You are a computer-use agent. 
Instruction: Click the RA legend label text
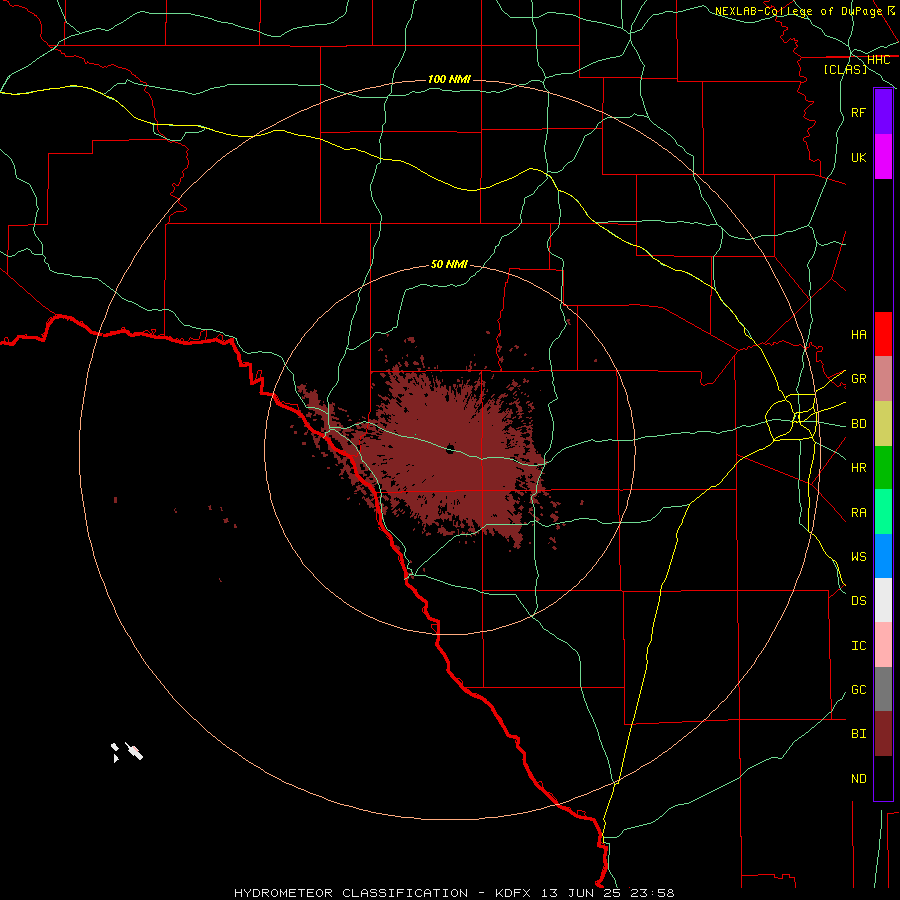coord(859,512)
